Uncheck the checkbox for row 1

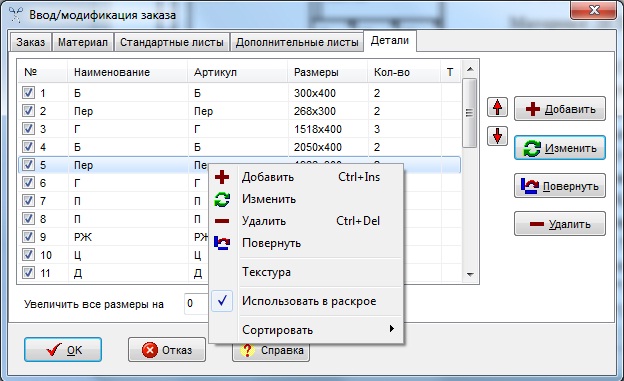[x=28, y=93]
